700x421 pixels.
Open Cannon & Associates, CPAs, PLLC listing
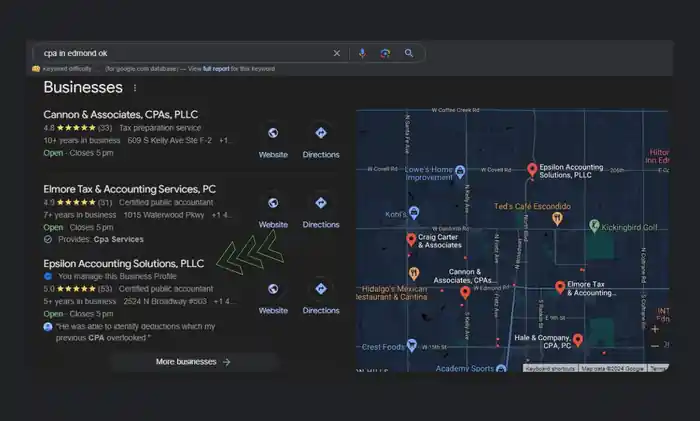(x=121, y=115)
